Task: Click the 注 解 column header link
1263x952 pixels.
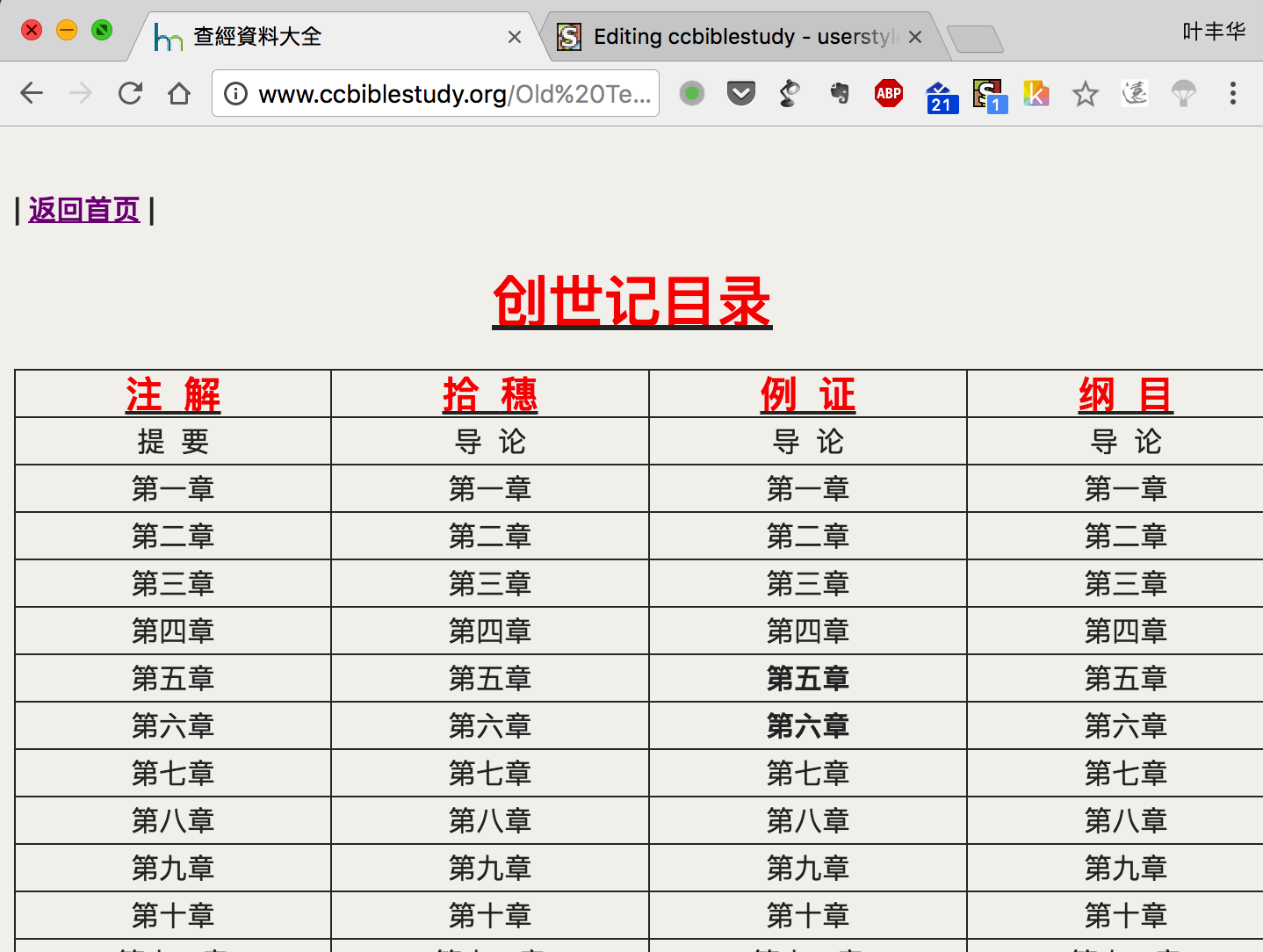Action: pos(173,394)
